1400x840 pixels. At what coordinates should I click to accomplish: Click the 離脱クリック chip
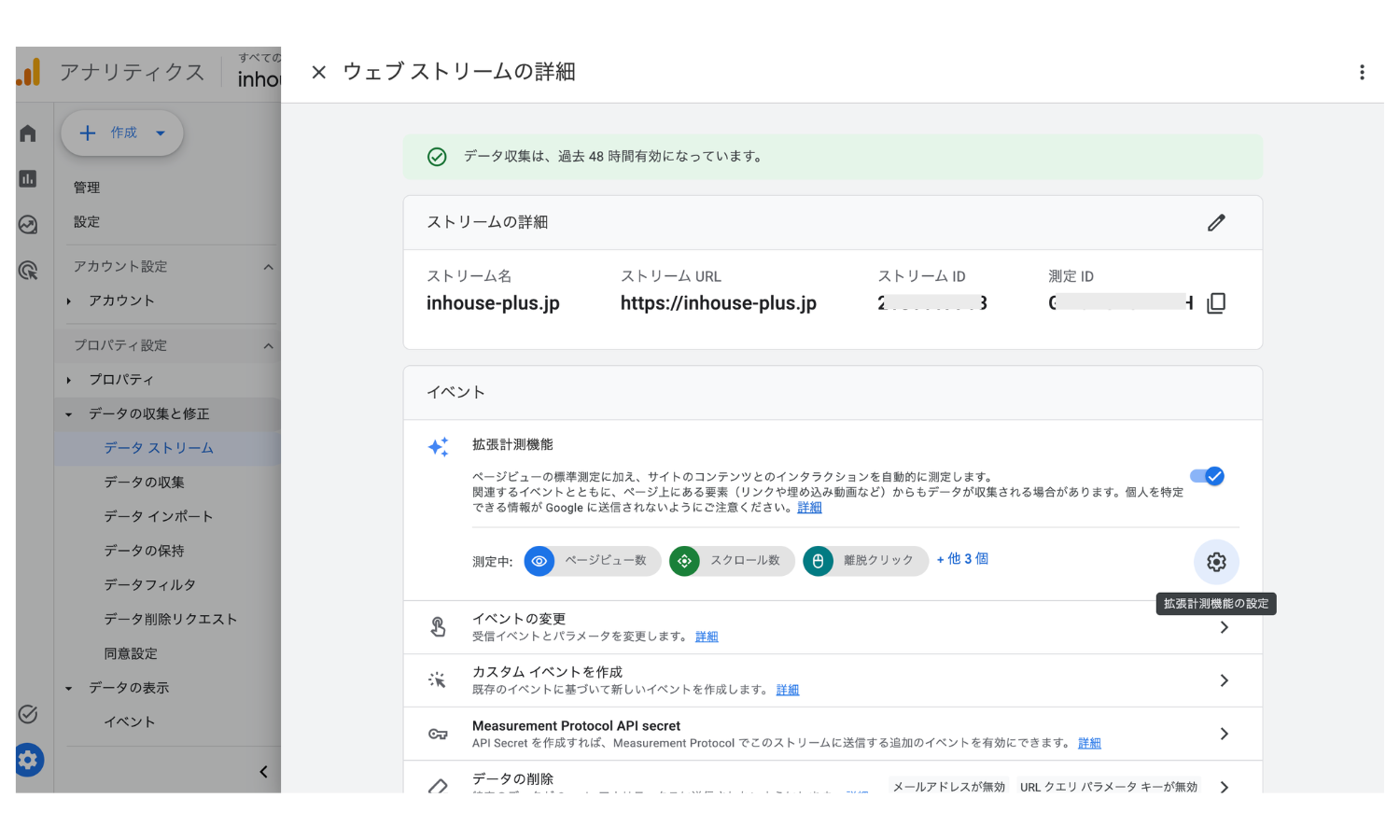coord(865,561)
